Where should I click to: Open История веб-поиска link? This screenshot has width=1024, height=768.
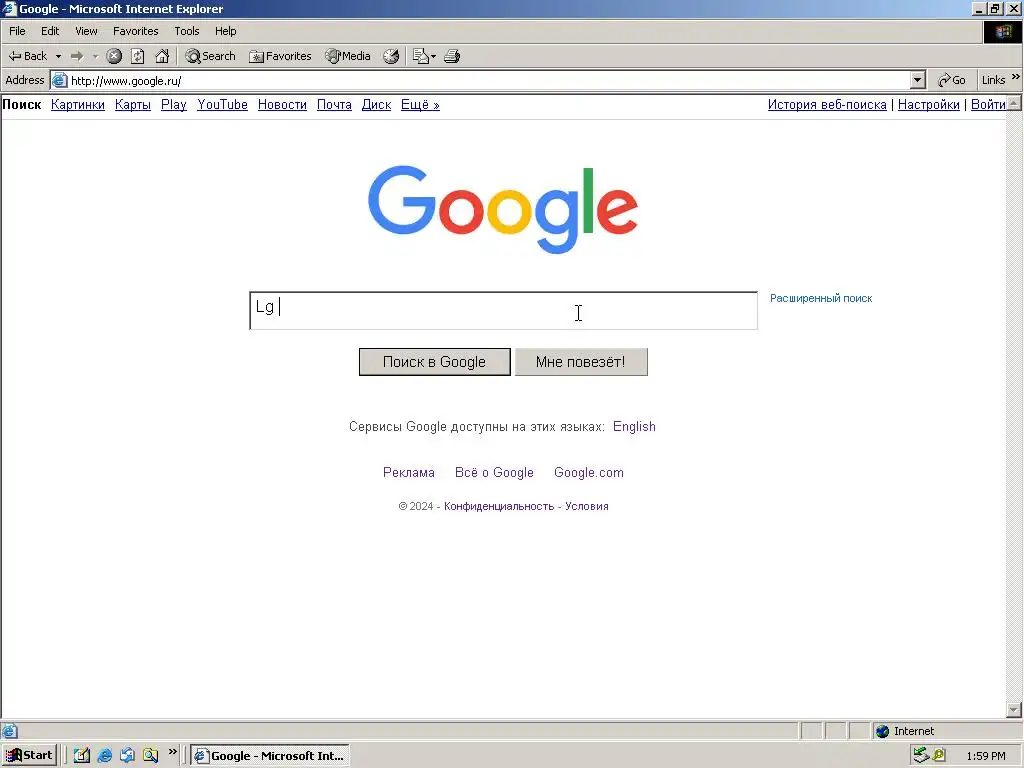click(827, 104)
